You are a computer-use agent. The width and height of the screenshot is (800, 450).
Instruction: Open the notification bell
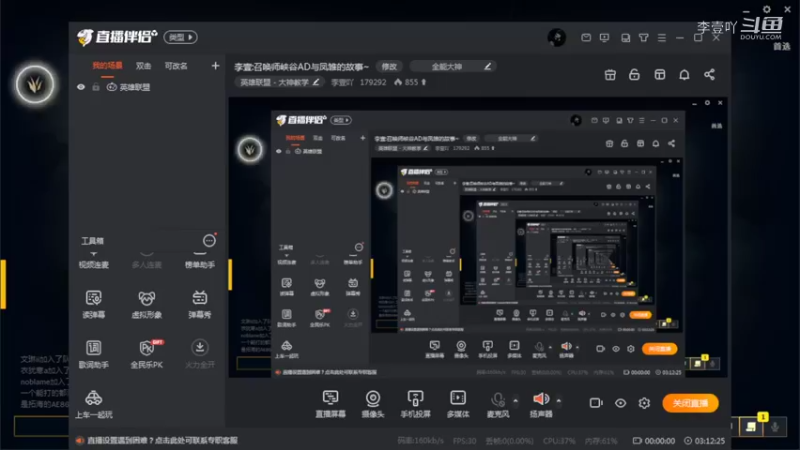point(684,75)
